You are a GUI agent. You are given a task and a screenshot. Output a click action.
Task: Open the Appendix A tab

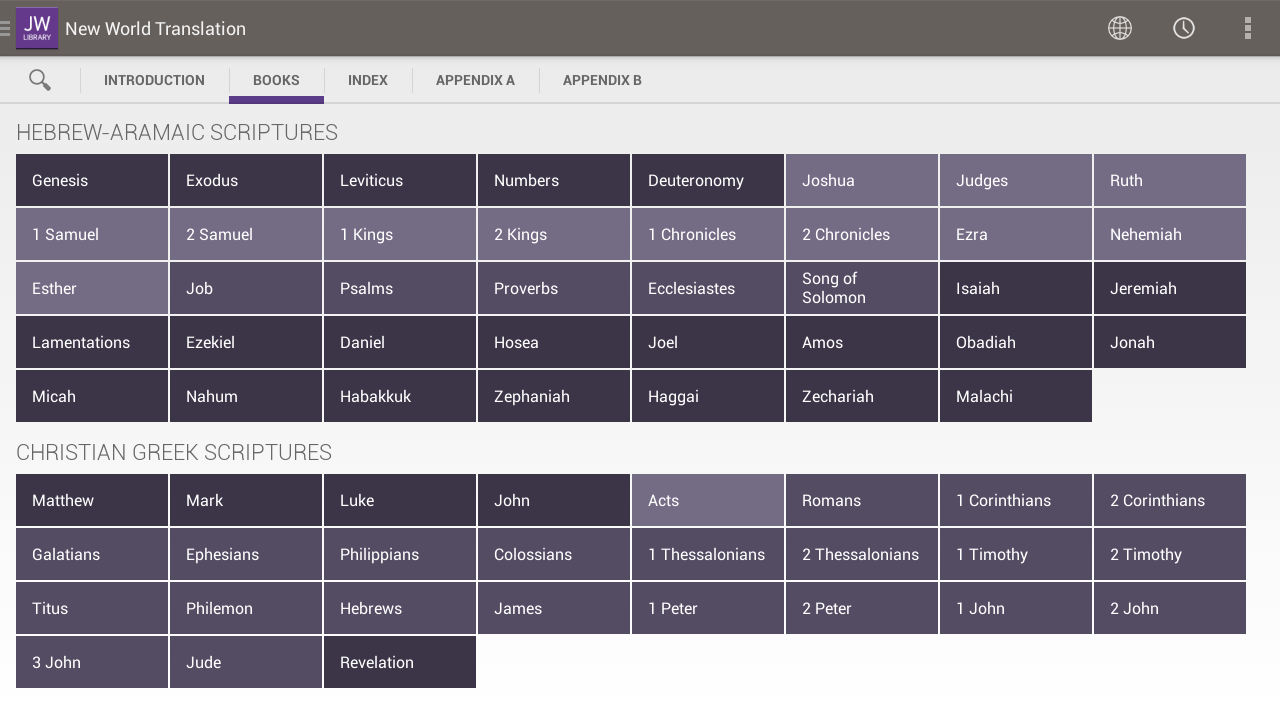pos(475,80)
